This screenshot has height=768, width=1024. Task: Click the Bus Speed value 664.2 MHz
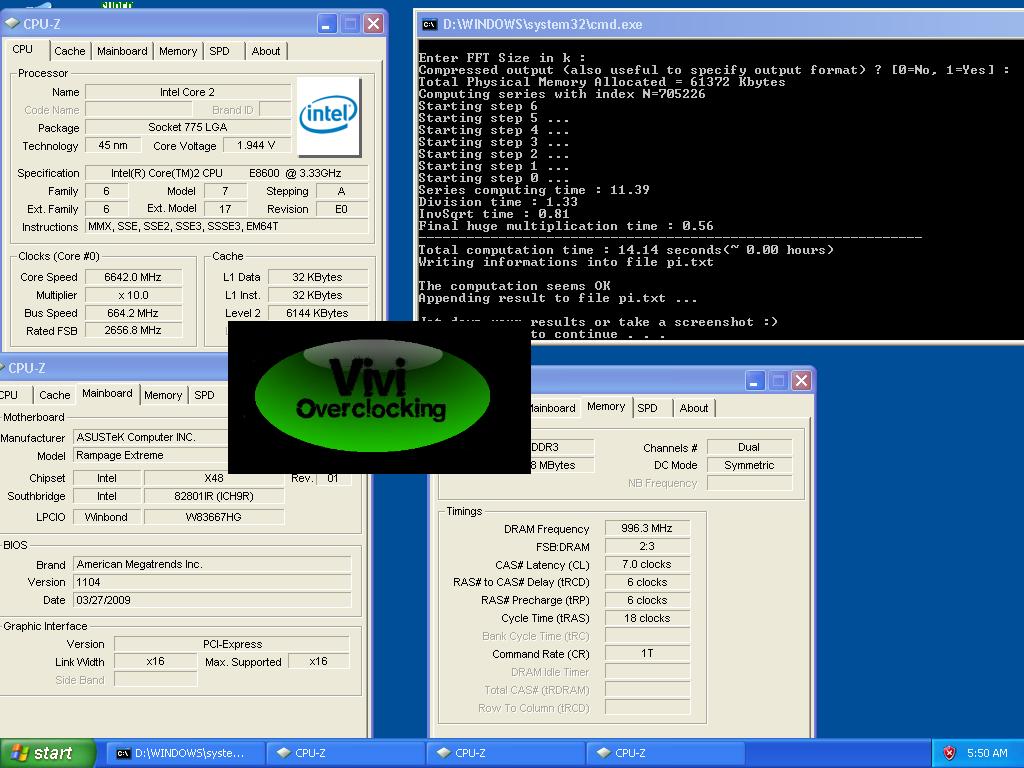point(133,313)
